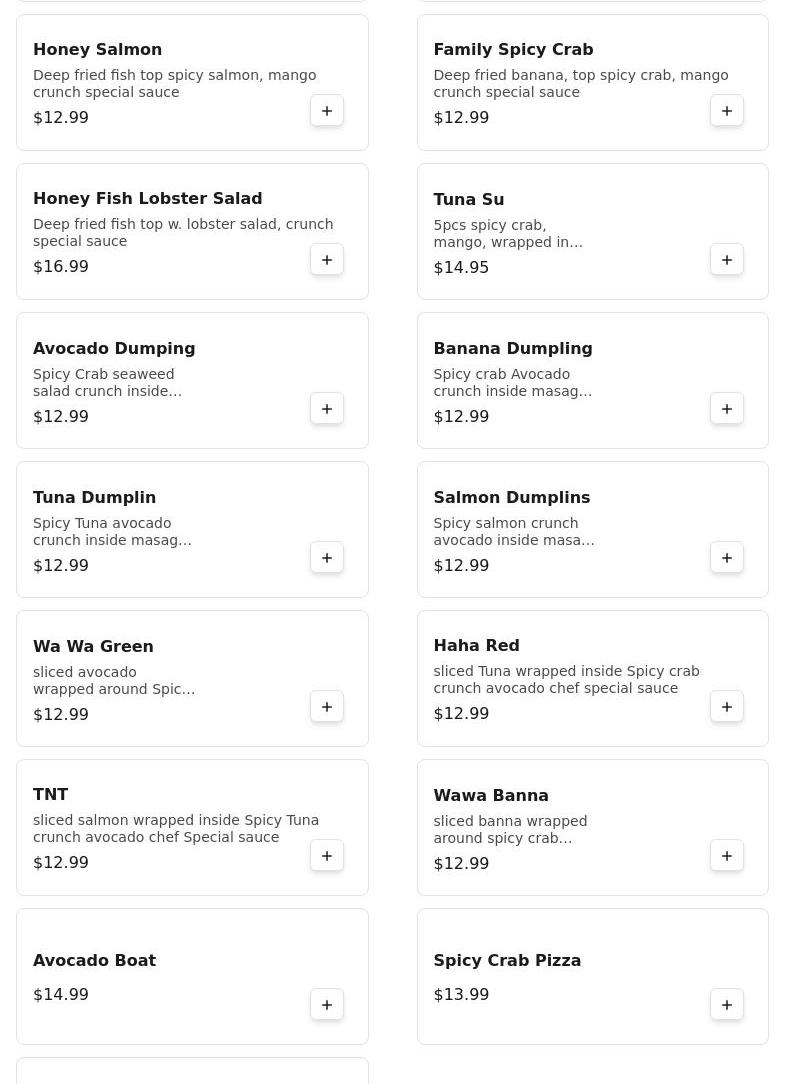Expand truncated Tuna Su description
The height and width of the screenshot is (1084, 785).
508,234
